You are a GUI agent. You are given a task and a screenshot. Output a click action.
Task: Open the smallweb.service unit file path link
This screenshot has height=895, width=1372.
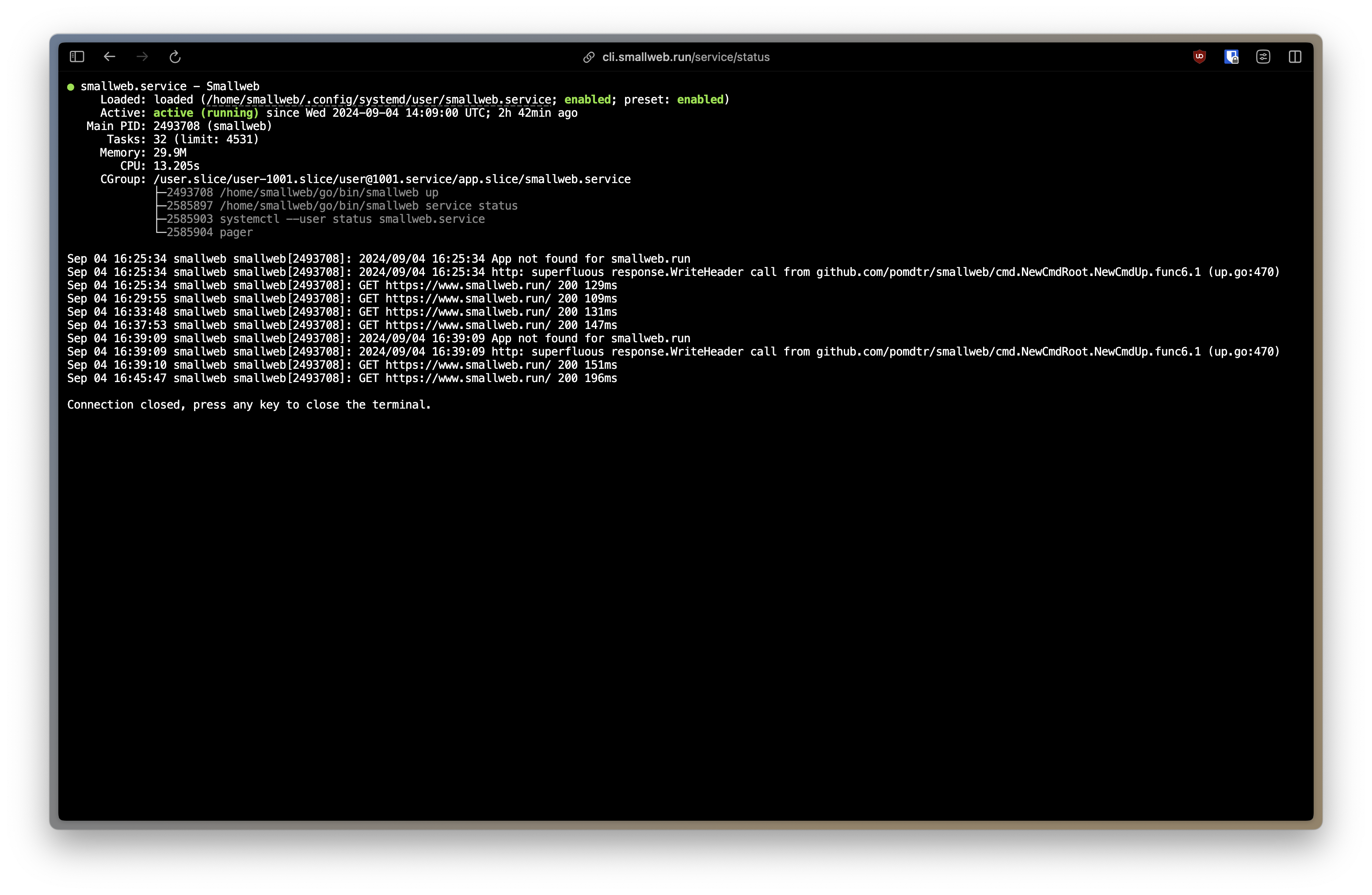tap(379, 100)
